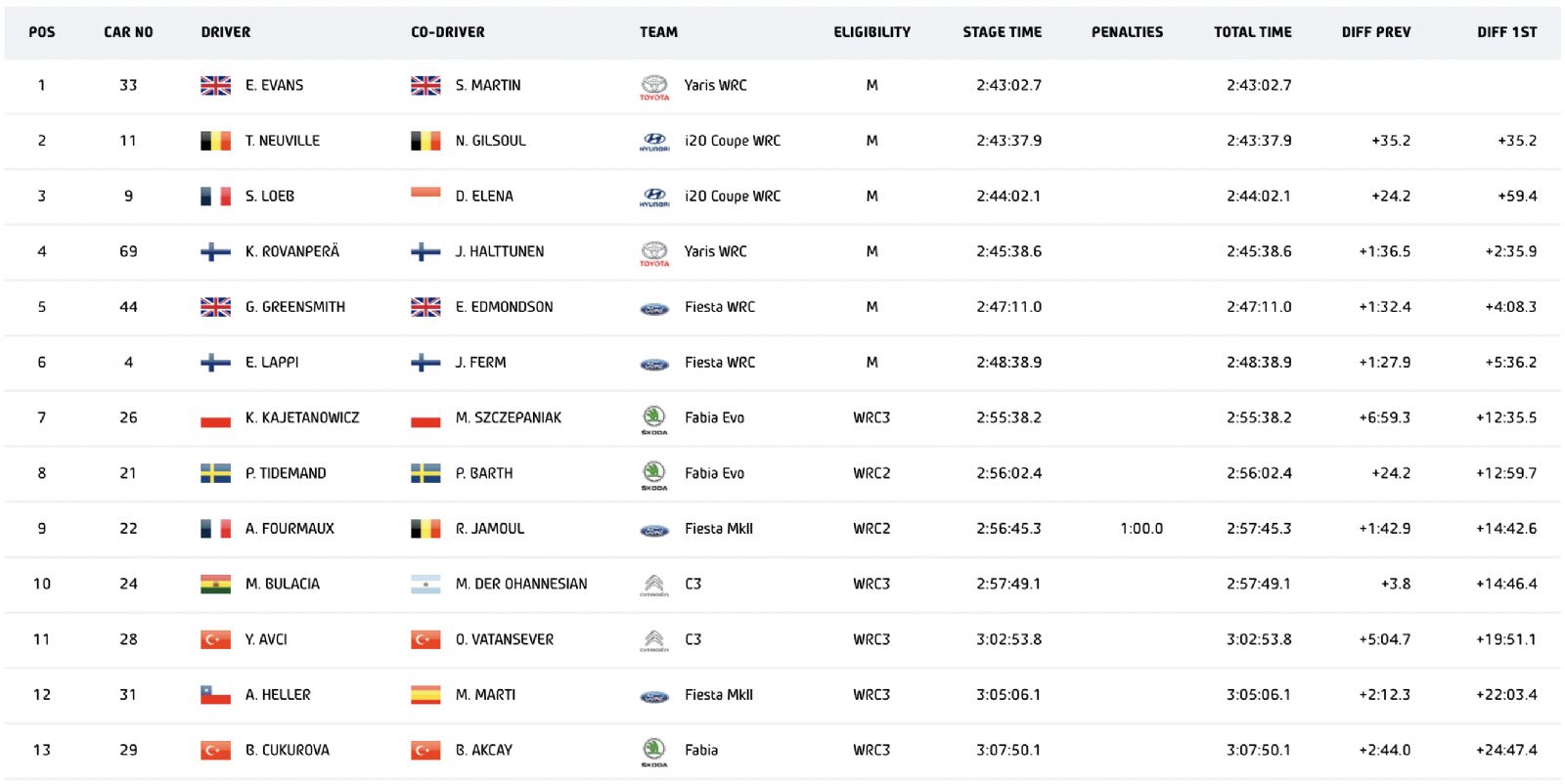
Task: Click the Toyota logo in Evans's row
Action: coord(654,87)
